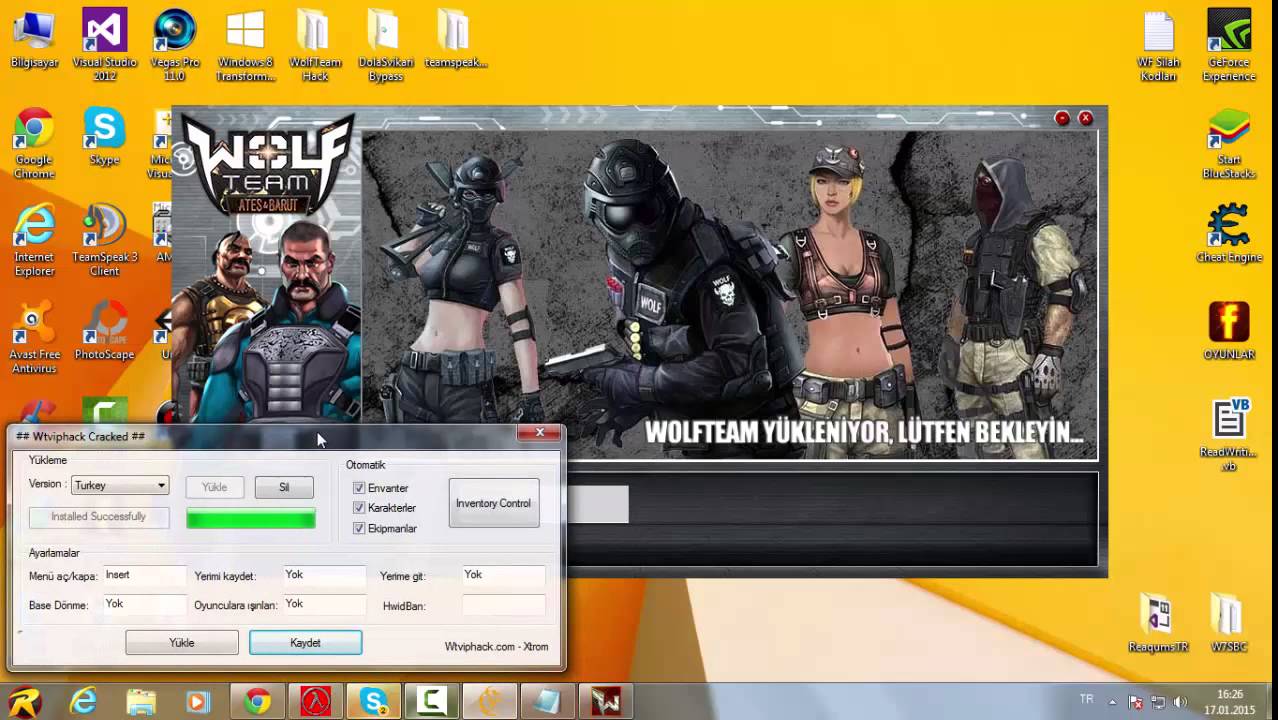This screenshot has height=720, width=1278.
Task: Open Internet Explorer from taskbar
Action: [83, 702]
